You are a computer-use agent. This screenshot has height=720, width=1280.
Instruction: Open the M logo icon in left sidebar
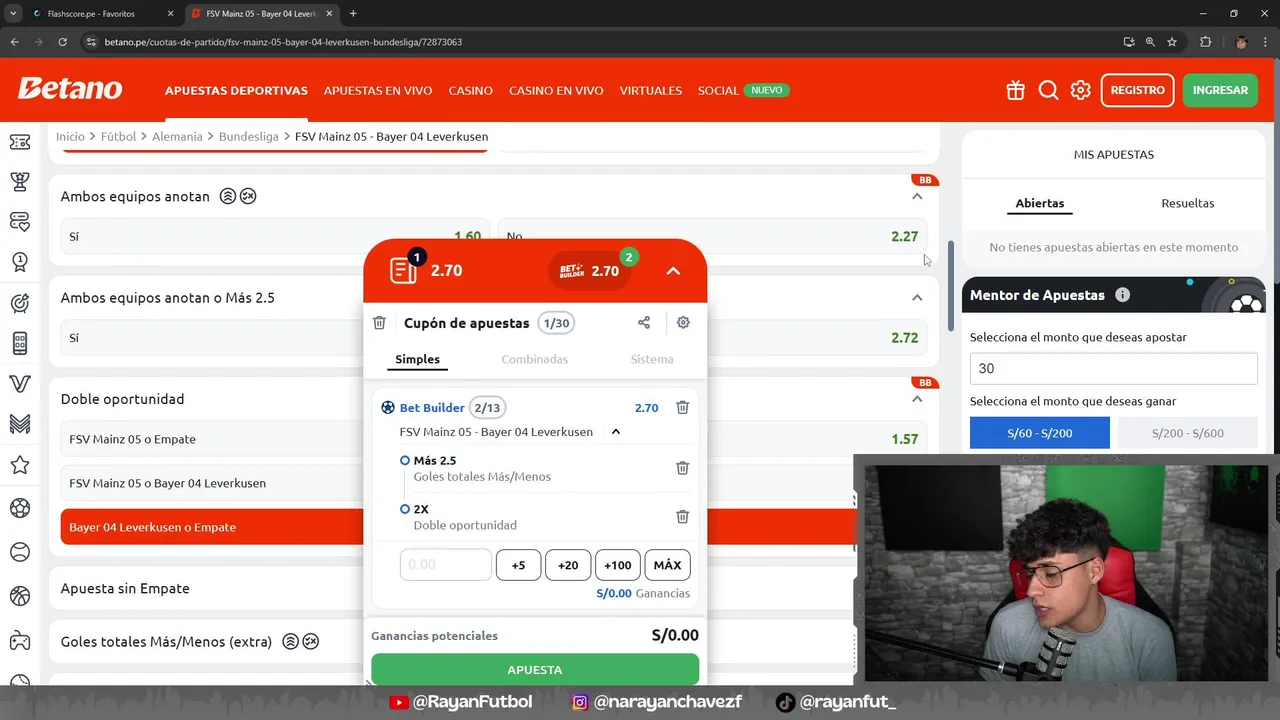pos(19,424)
